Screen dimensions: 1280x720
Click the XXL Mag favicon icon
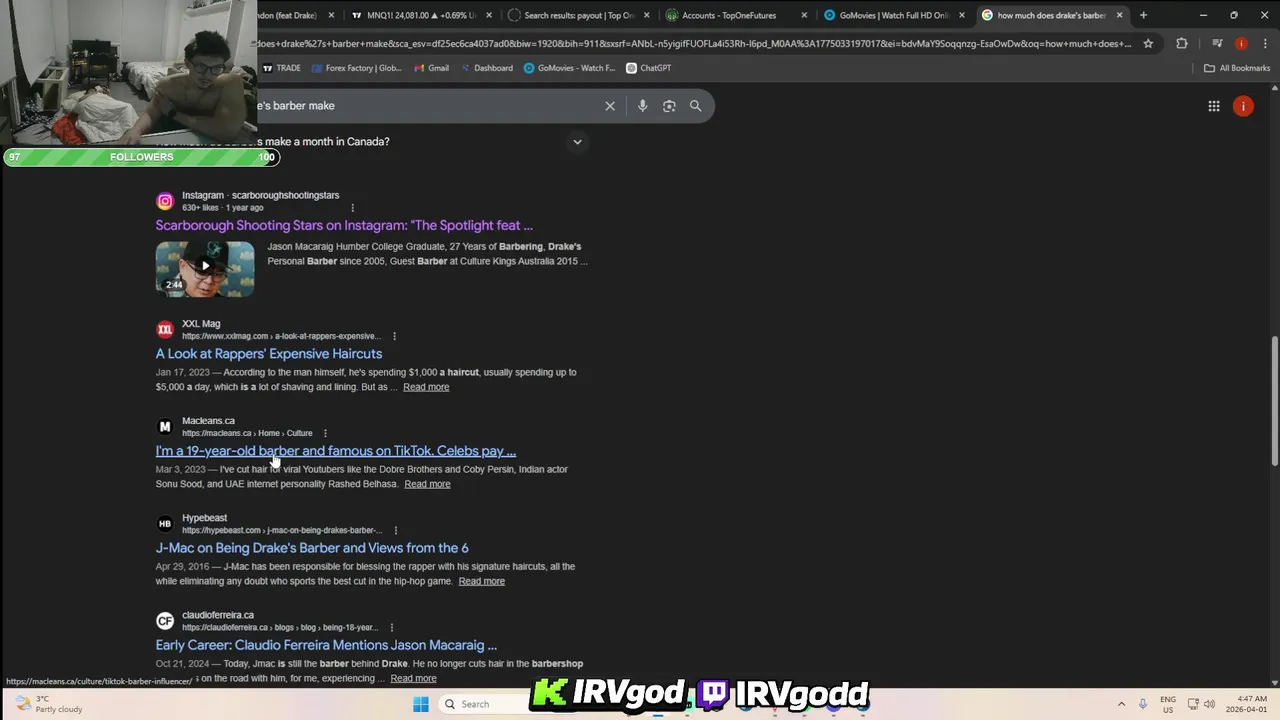click(x=165, y=329)
